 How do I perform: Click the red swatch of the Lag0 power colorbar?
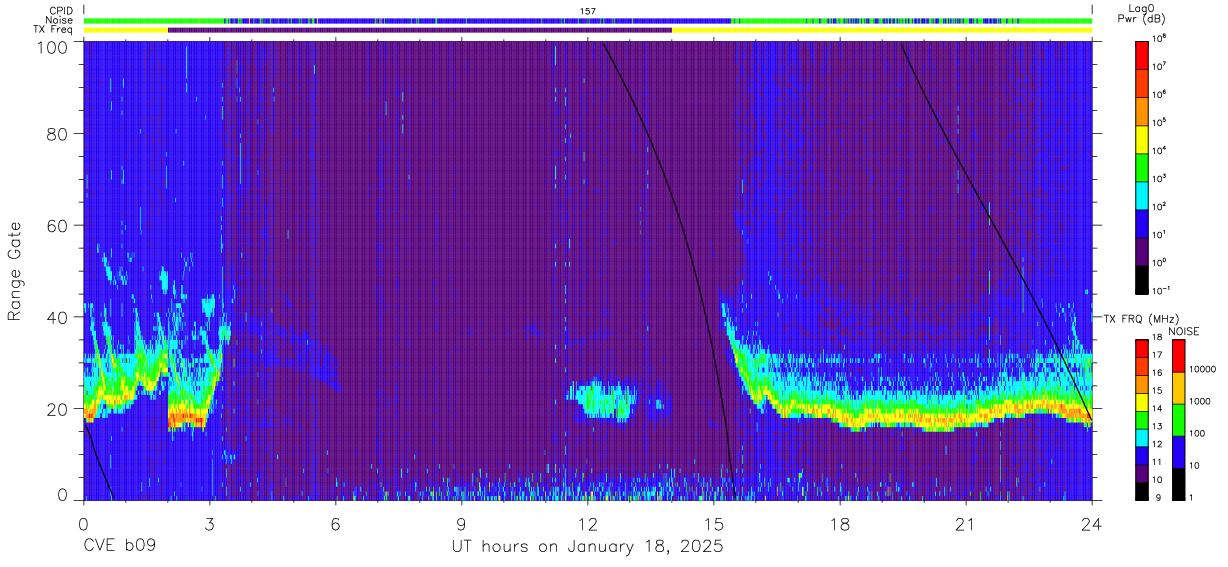1143,53
